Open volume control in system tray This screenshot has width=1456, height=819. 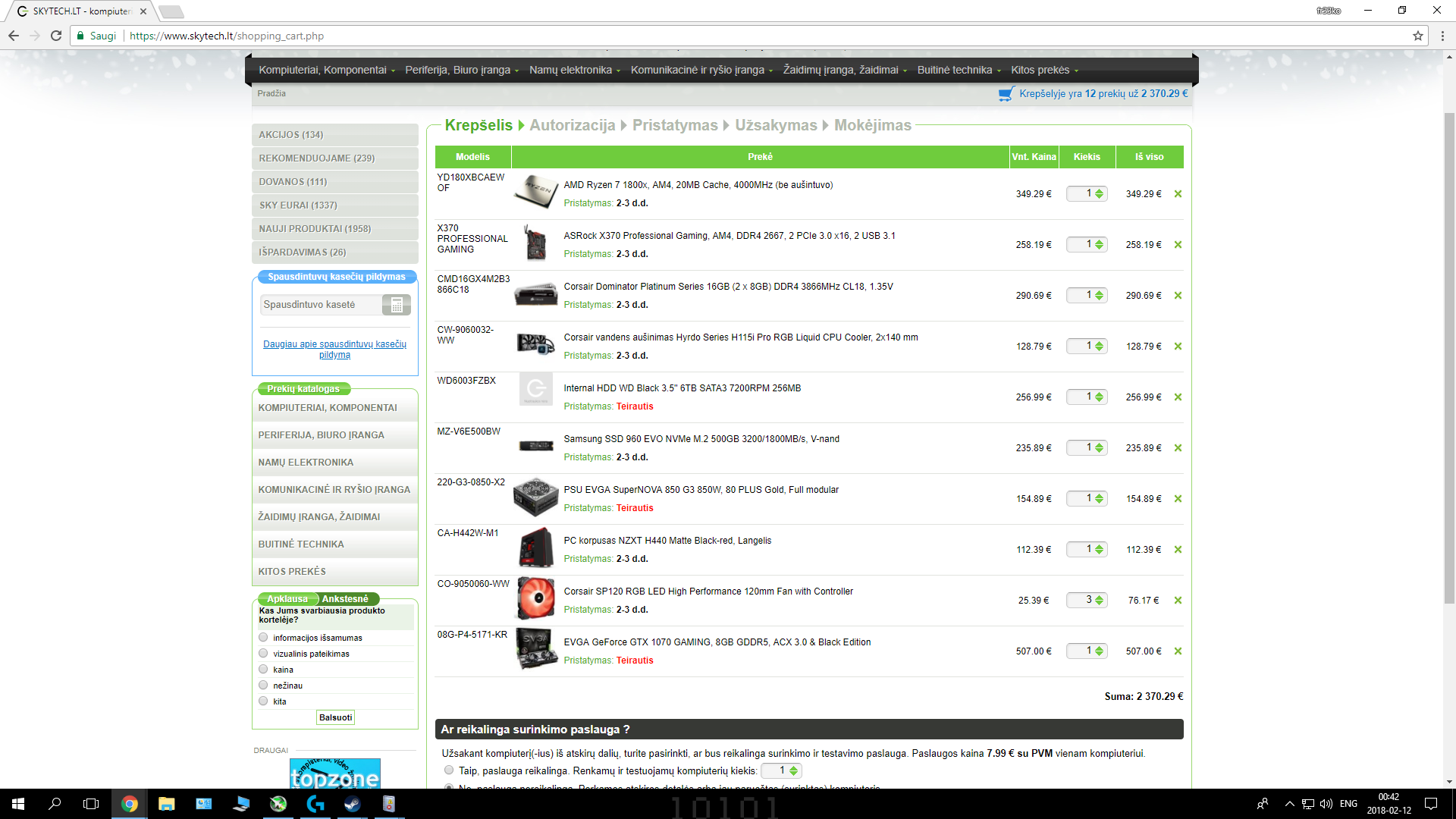[1326, 804]
